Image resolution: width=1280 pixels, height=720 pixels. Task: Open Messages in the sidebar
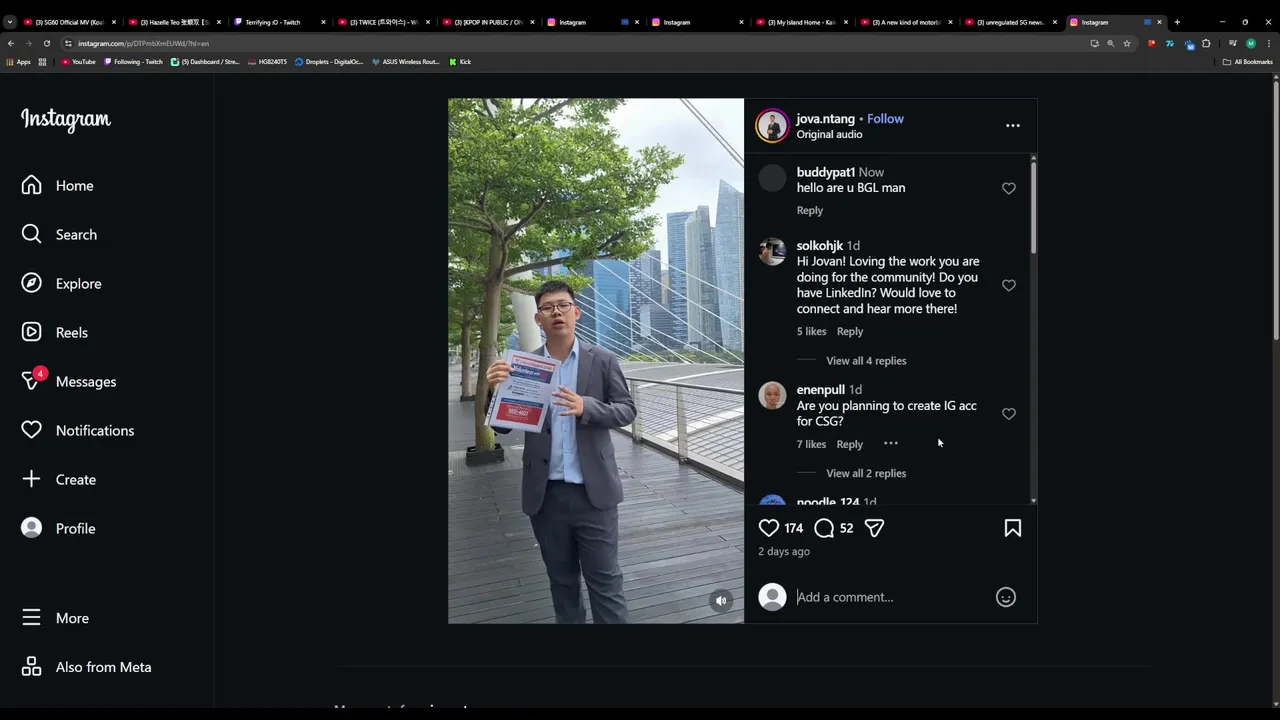(68, 381)
